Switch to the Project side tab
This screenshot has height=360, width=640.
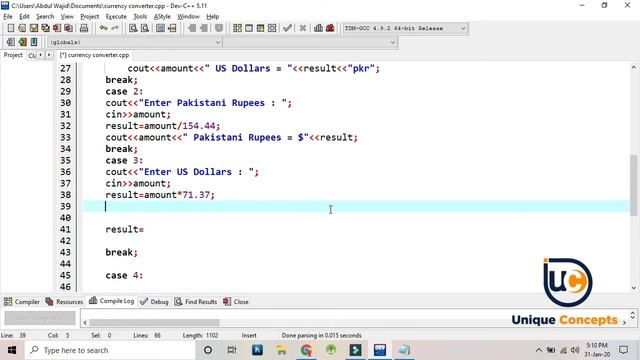click(13, 55)
